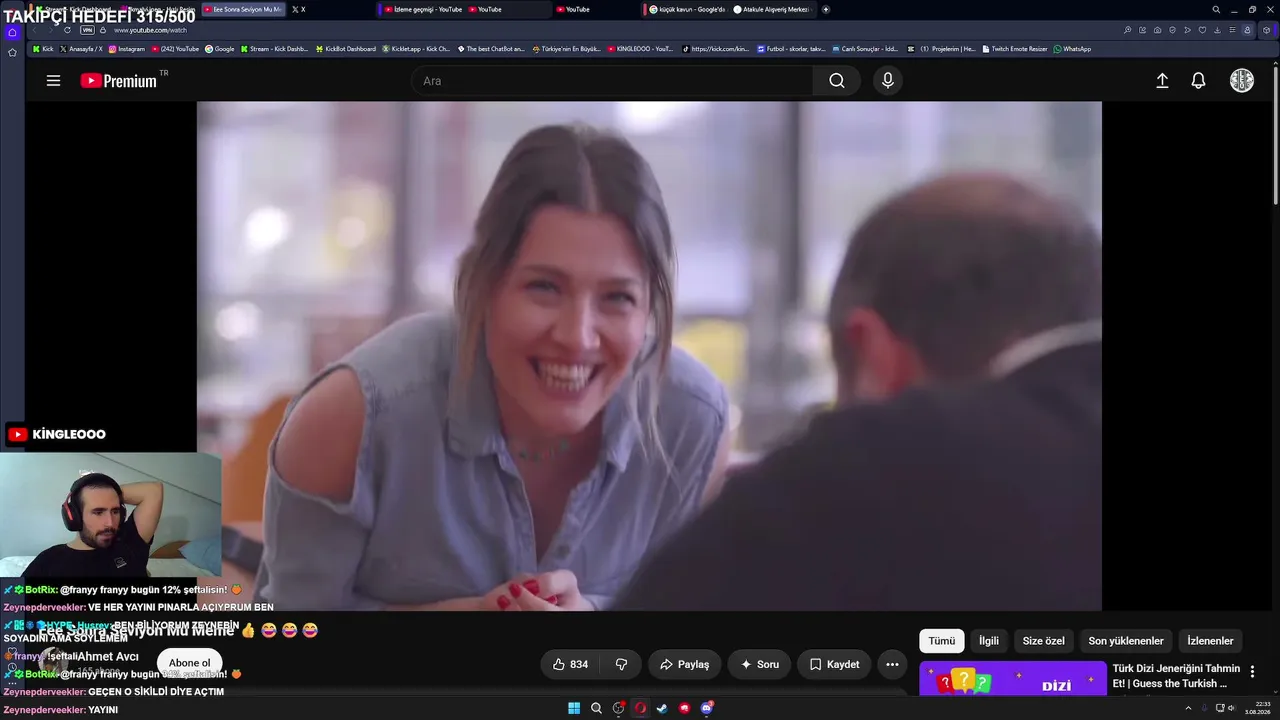Select the 'Size özel' filter chip
Image resolution: width=1280 pixels, height=720 pixels.
1043,641
